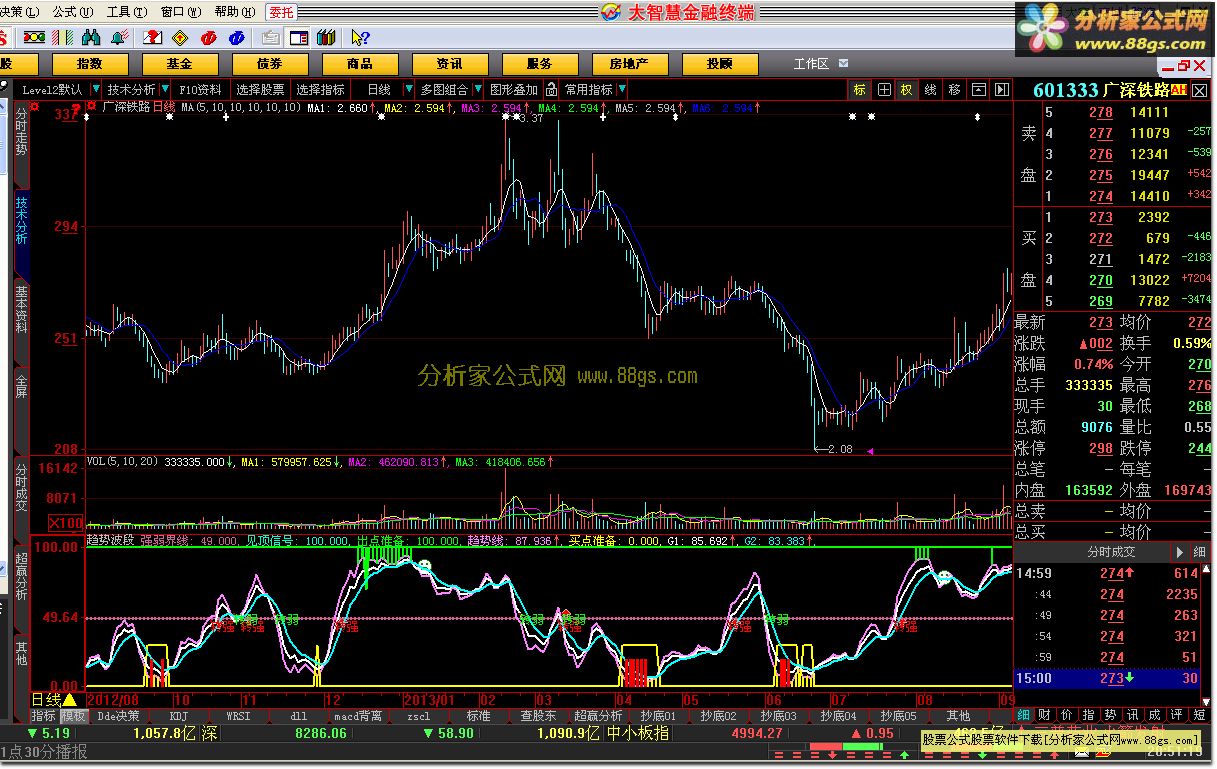Click the chart with question mark icon
Image resolution: width=1217 pixels, height=769 pixels.
pos(152,37)
